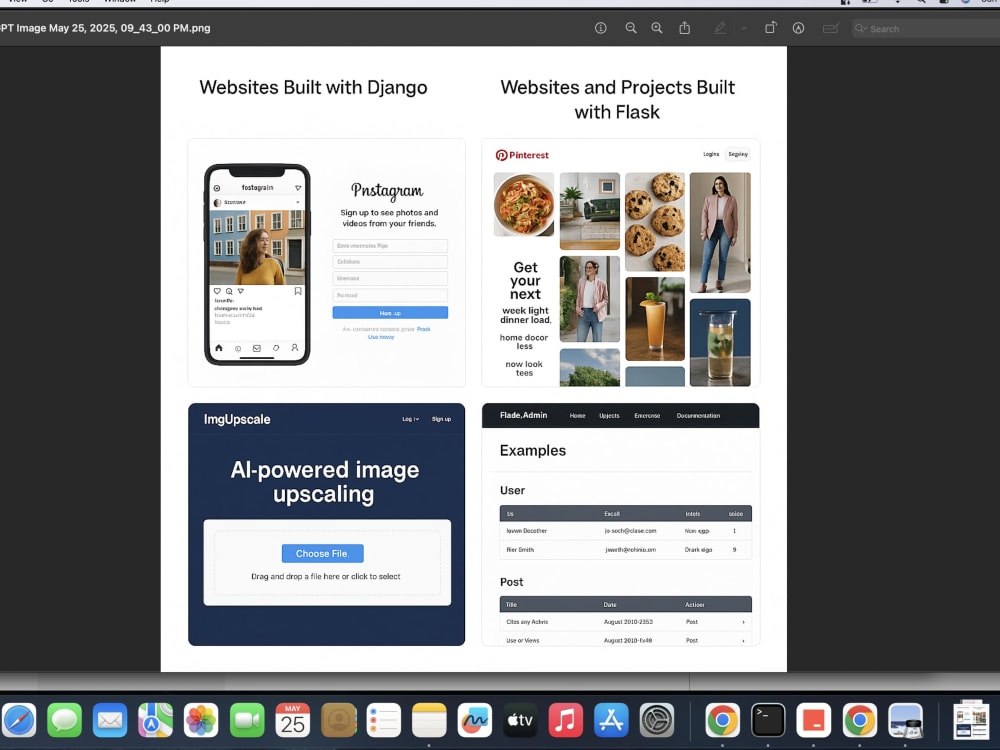This screenshot has width=1000, height=750.
Task: Open Photos from the Dock
Action: [201, 720]
